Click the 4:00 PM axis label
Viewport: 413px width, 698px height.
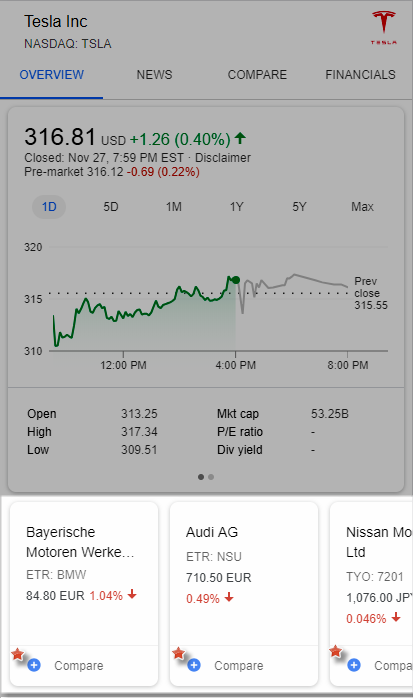pos(236,365)
